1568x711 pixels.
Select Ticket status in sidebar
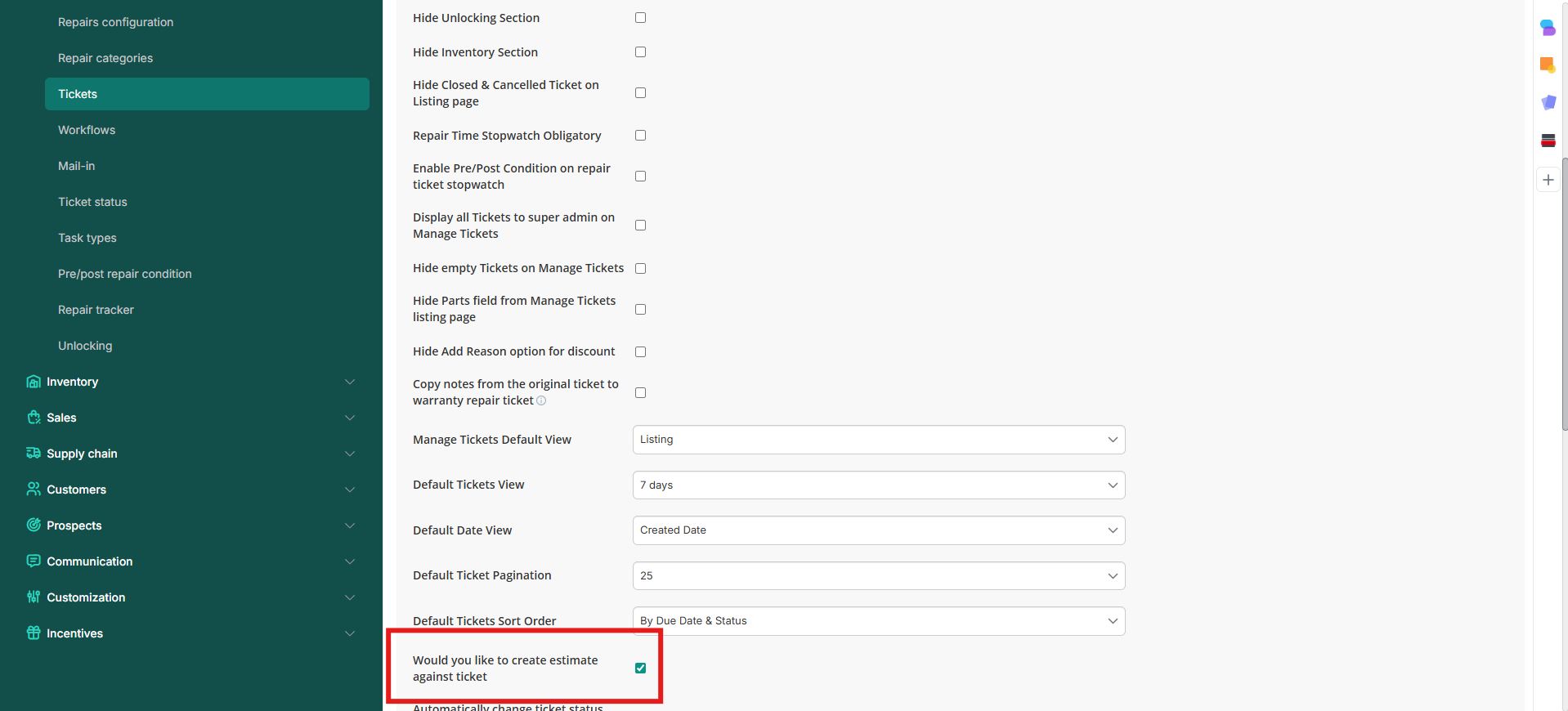pos(92,202)
